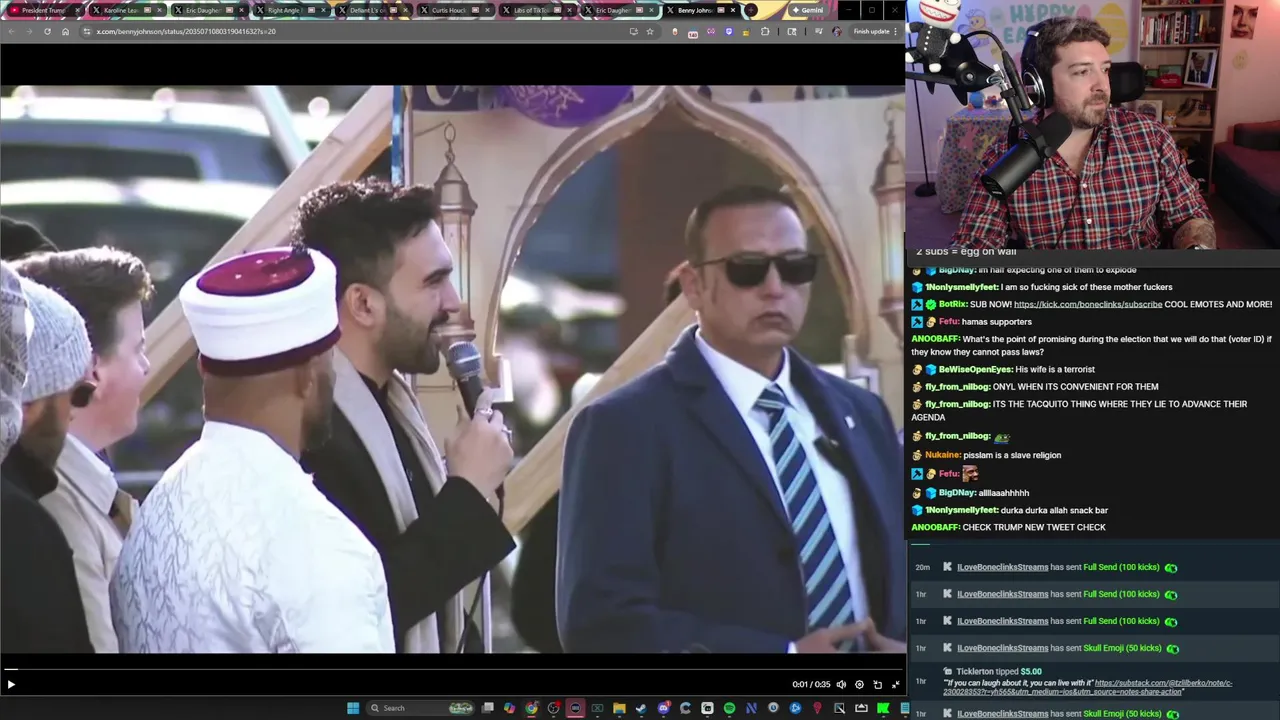Click chat text "His wife is a terrorist"
1280x720 pixels.
click(x=1055, y=369)
